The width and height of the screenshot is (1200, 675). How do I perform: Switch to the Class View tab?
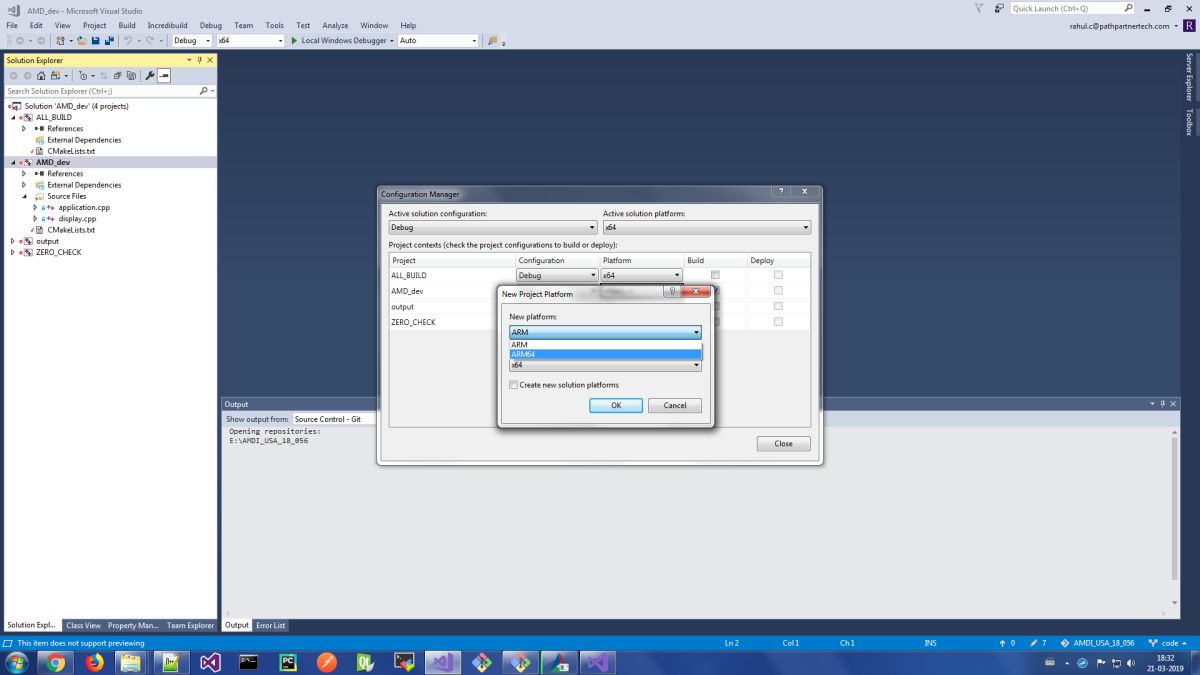(x=83, y=625)
